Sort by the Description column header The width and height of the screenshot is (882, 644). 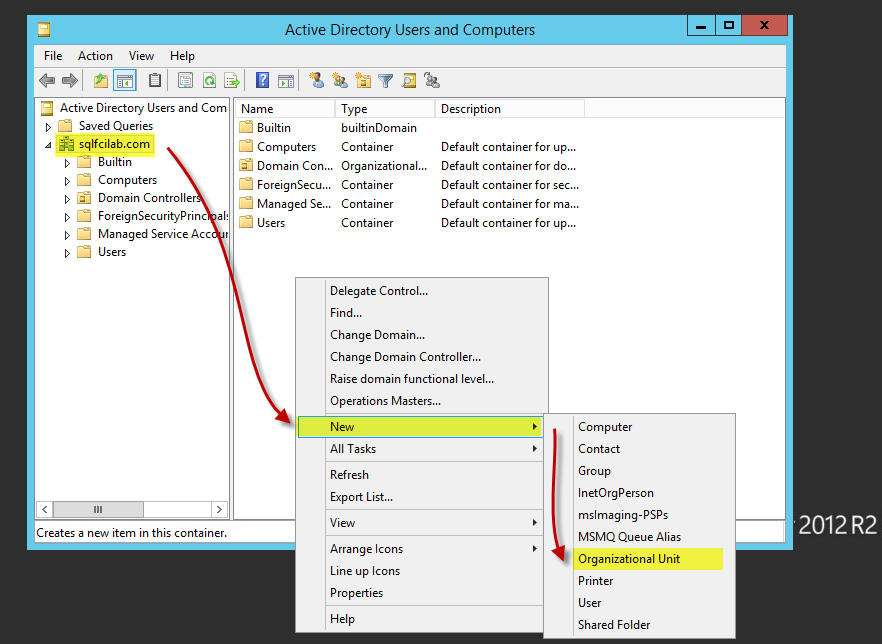(510, 109)
